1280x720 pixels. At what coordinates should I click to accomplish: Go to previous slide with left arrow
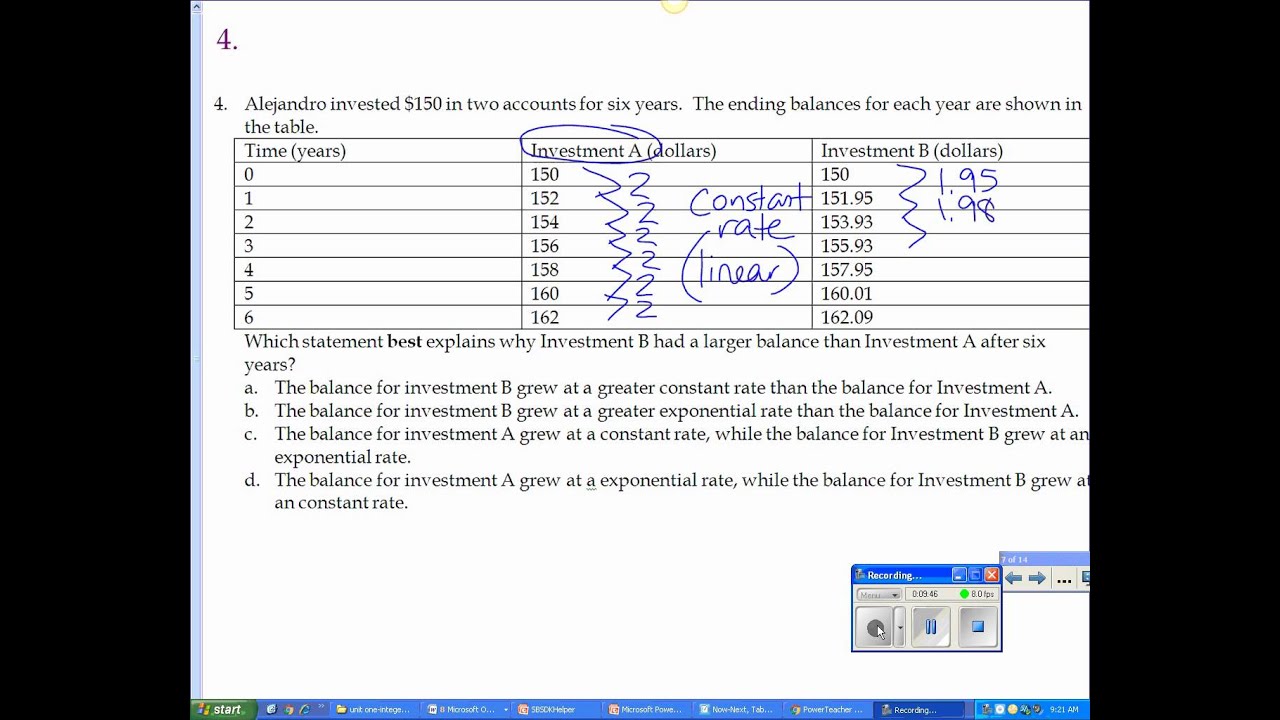pyautogui.click(x=1014, y=578)
